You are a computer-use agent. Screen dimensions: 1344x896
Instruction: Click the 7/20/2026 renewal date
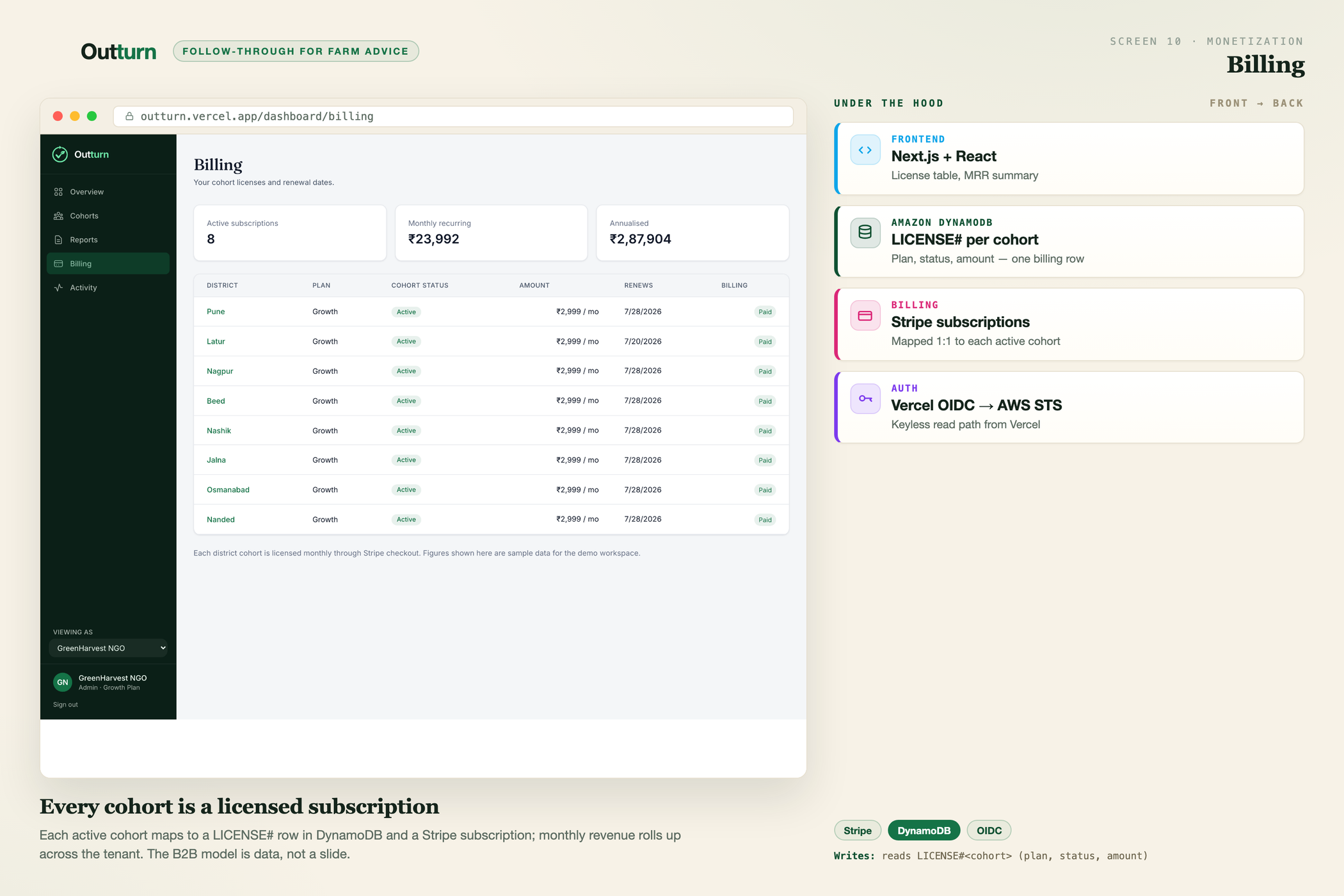[x=643, y=341]
